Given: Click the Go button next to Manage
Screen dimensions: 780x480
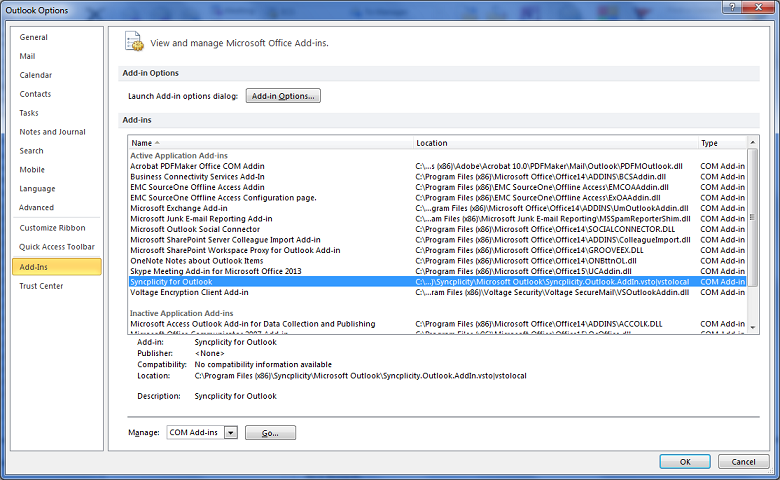Looking at the screenshot, I should 270,433.
